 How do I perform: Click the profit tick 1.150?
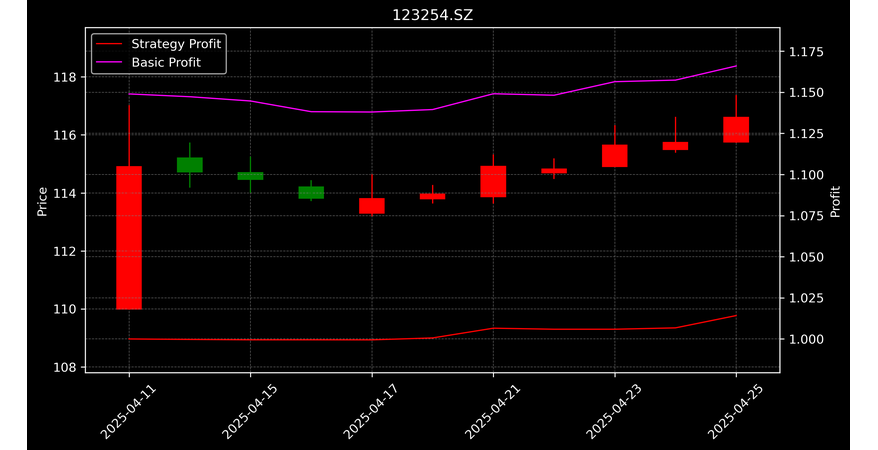pos(806,92)
